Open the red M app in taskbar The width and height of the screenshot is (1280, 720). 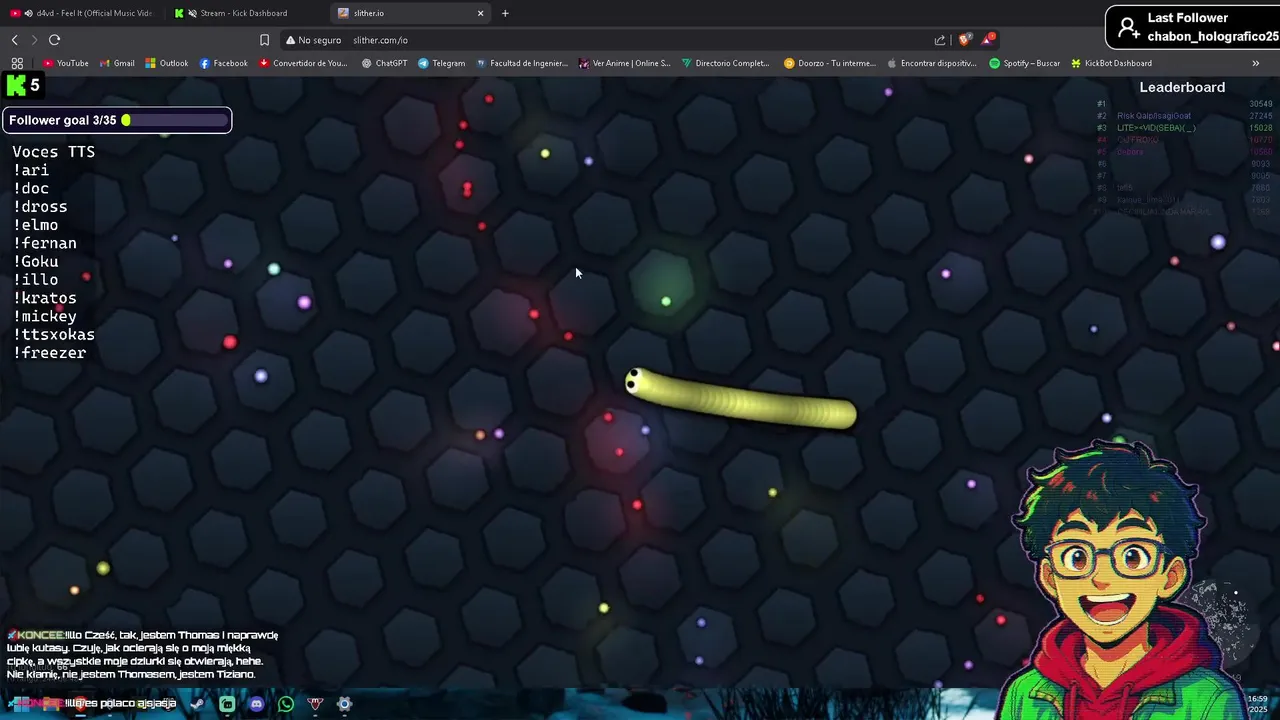315,704
